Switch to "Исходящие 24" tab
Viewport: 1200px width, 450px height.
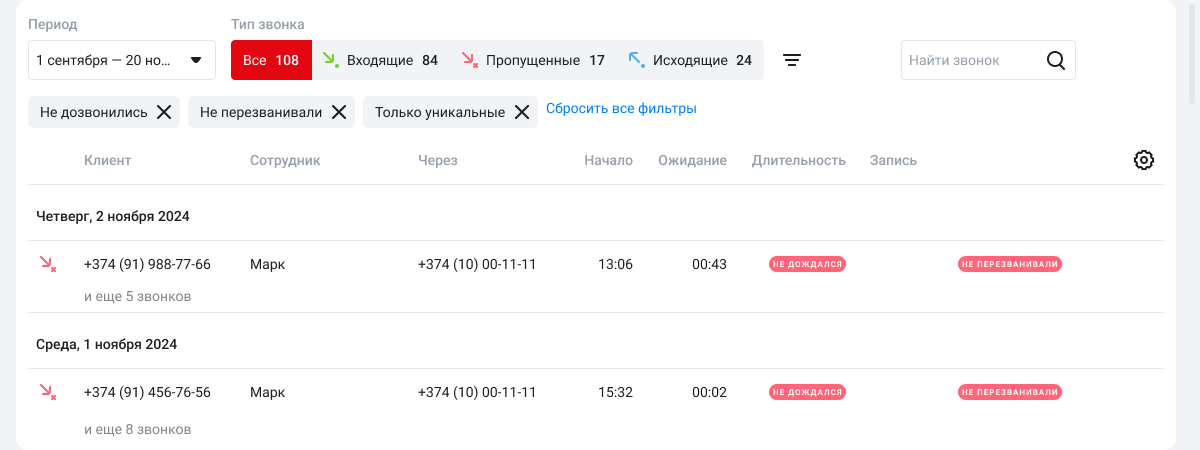690,60
